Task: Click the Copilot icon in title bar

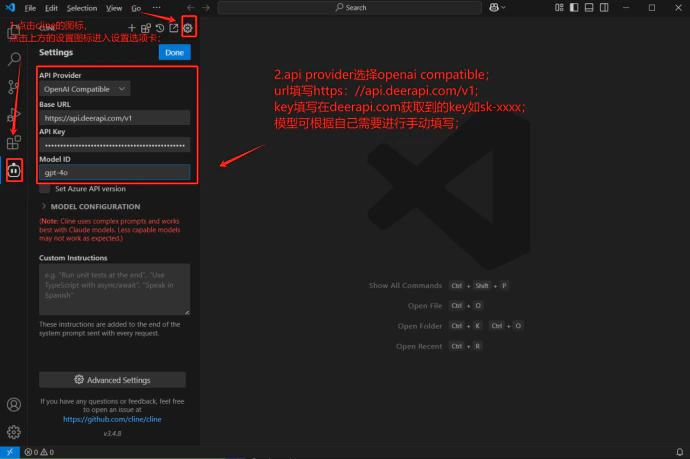Action: [494, 7]
